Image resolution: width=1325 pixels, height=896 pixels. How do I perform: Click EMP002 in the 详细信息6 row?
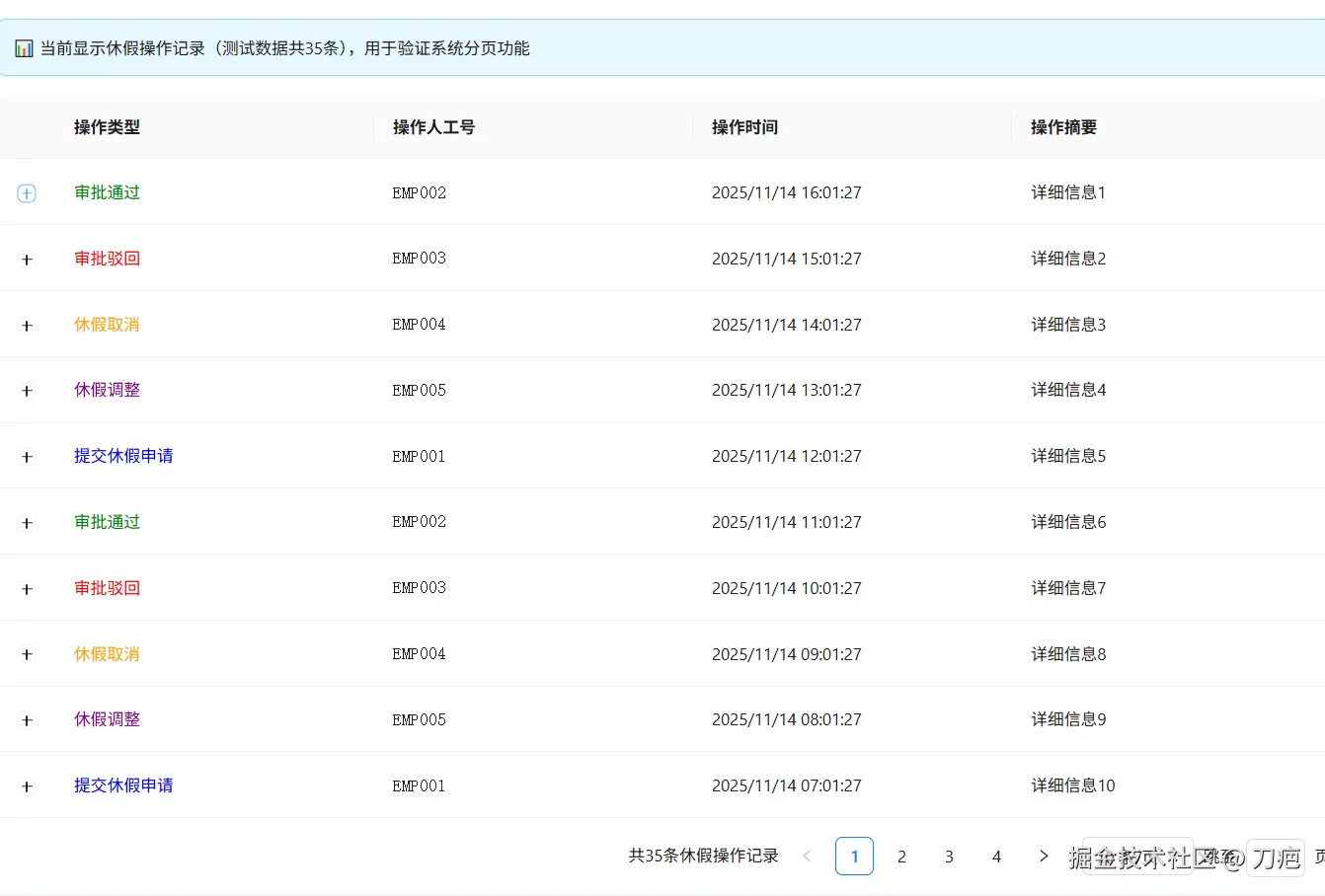420,522
